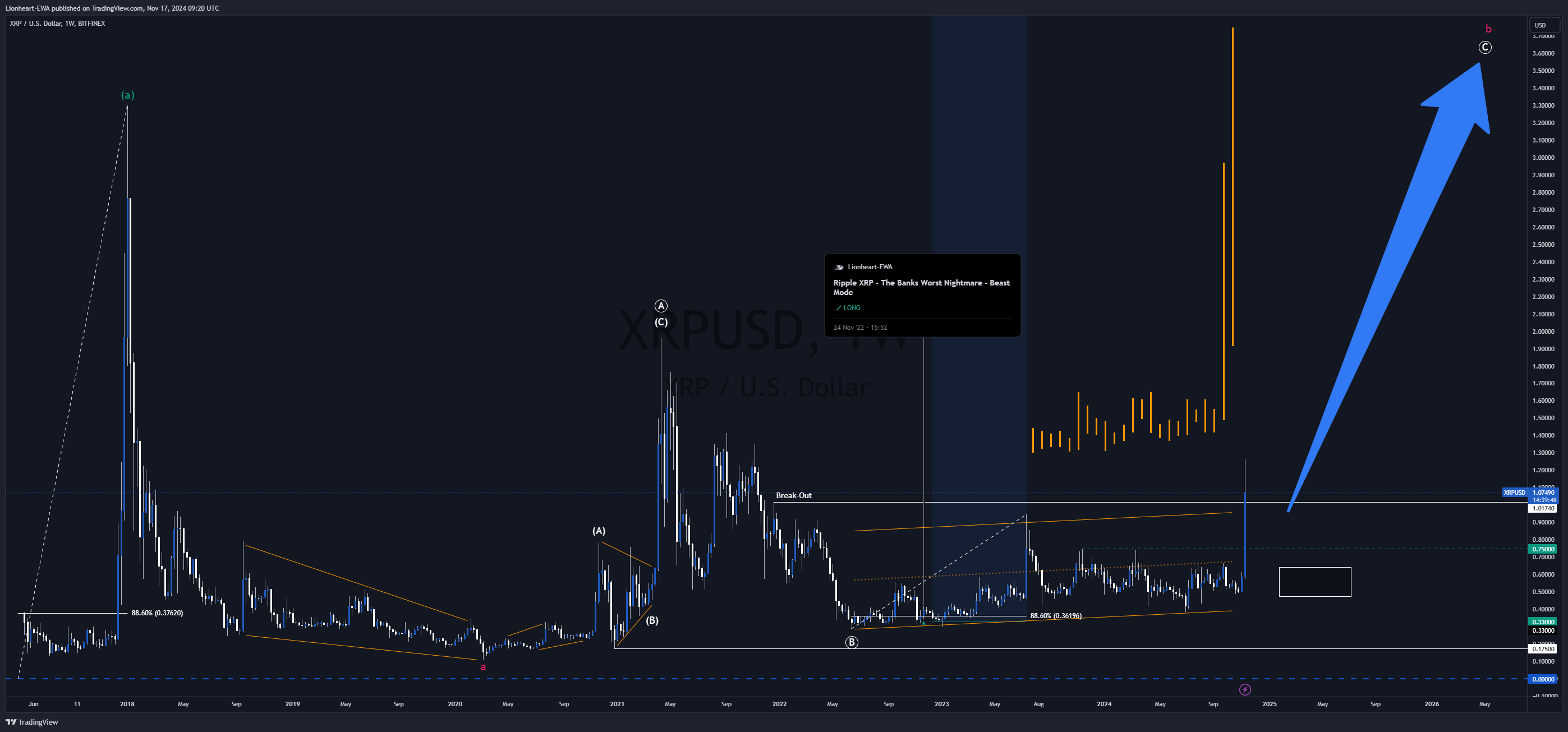The height and width of the screenshot is (732, 1568).
Task: Click the published-by header line at the top
Action: click(112, 8)
